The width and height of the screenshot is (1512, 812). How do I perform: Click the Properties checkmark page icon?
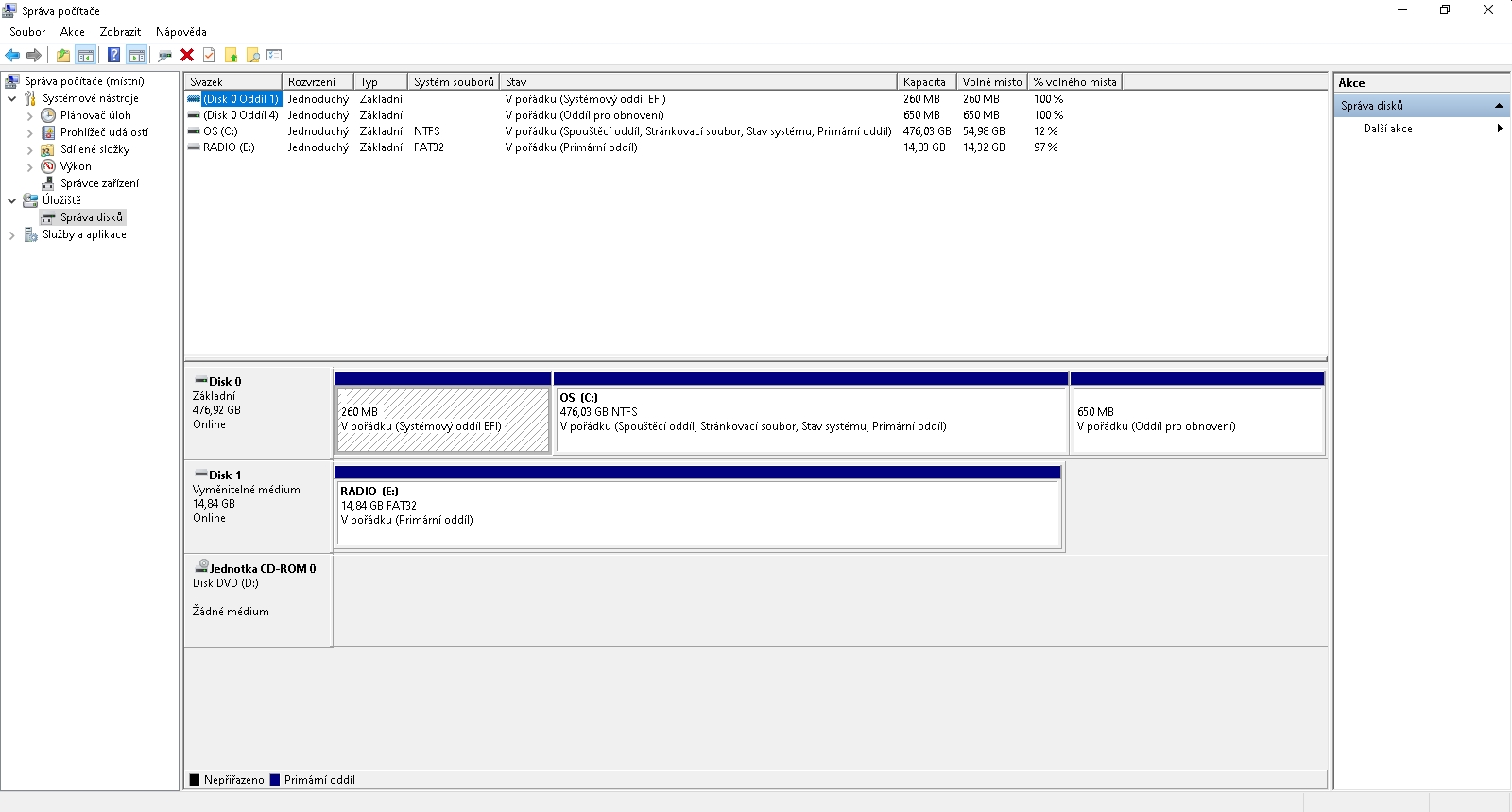point(209,55)
